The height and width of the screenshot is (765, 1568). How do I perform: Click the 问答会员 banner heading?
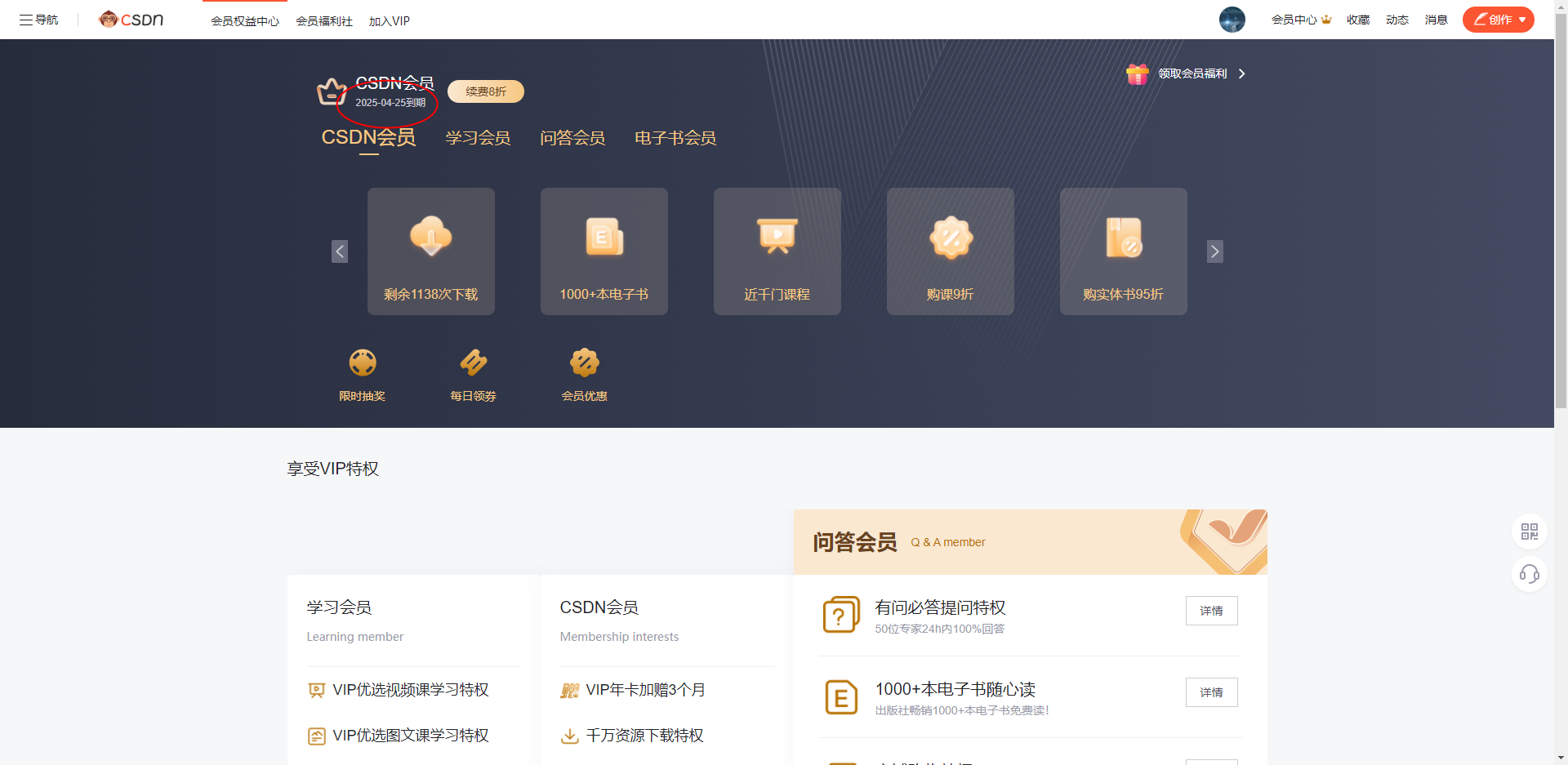coord(855,542)
